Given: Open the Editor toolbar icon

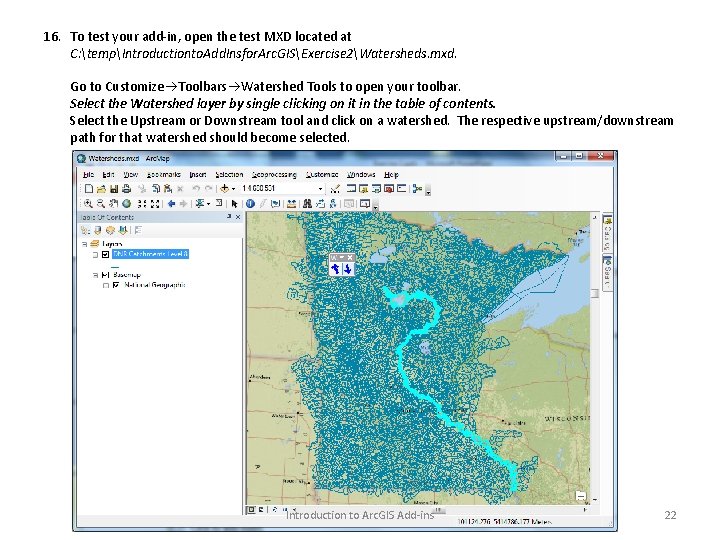Looking at the screenshot, I should [x=335, y=189].
